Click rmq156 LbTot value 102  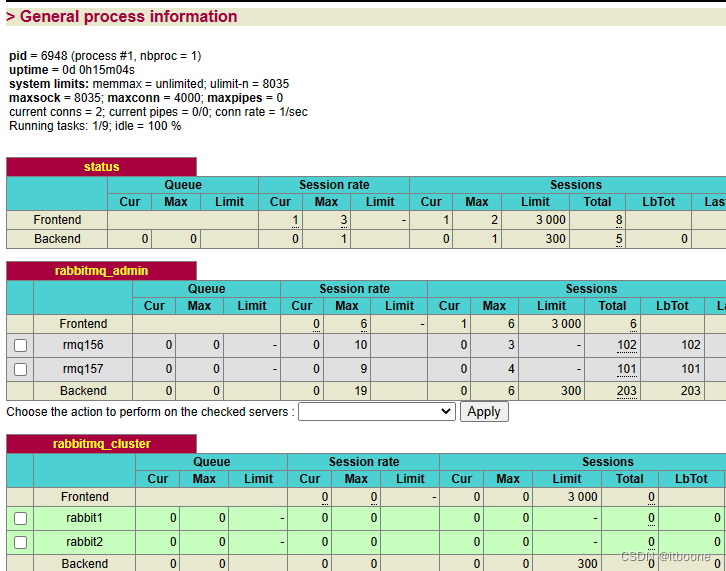(x=690, y=345)
